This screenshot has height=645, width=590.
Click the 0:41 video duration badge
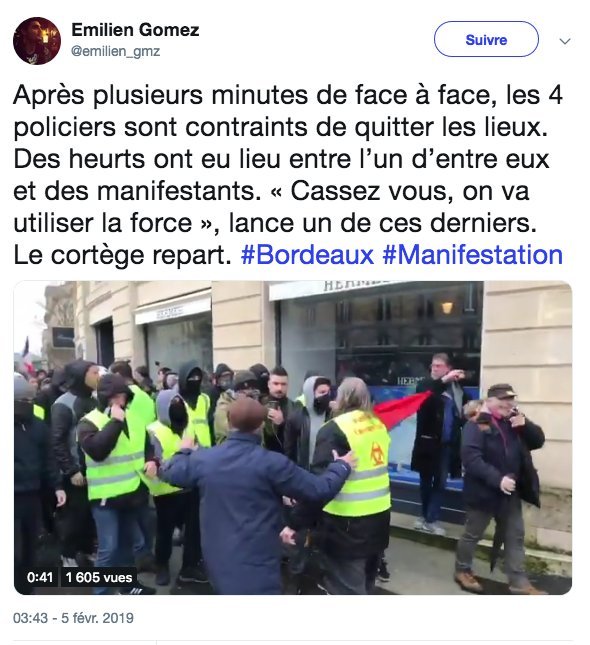tap(40, 577)
